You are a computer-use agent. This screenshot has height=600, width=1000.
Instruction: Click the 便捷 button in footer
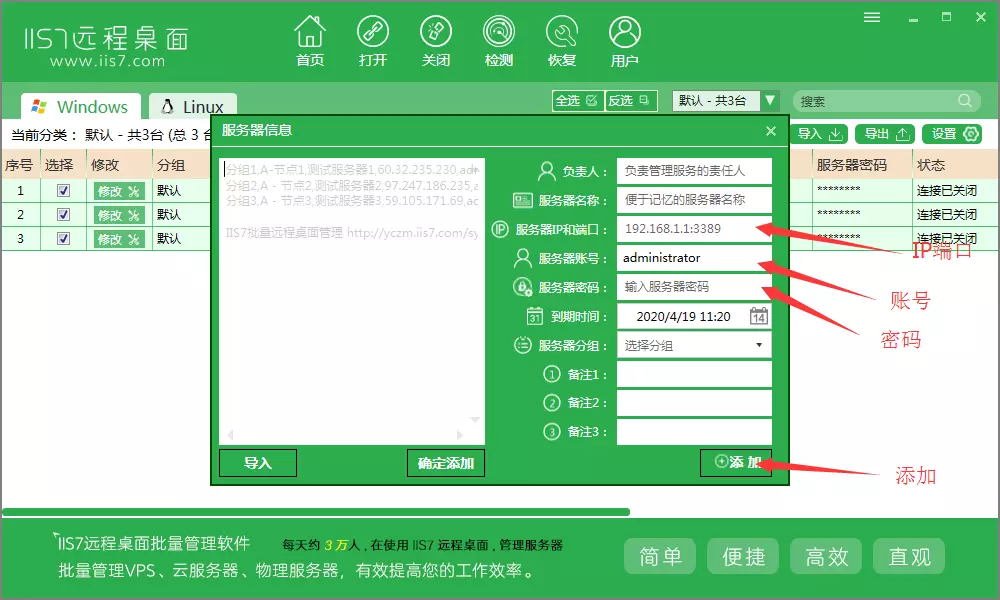743,557
